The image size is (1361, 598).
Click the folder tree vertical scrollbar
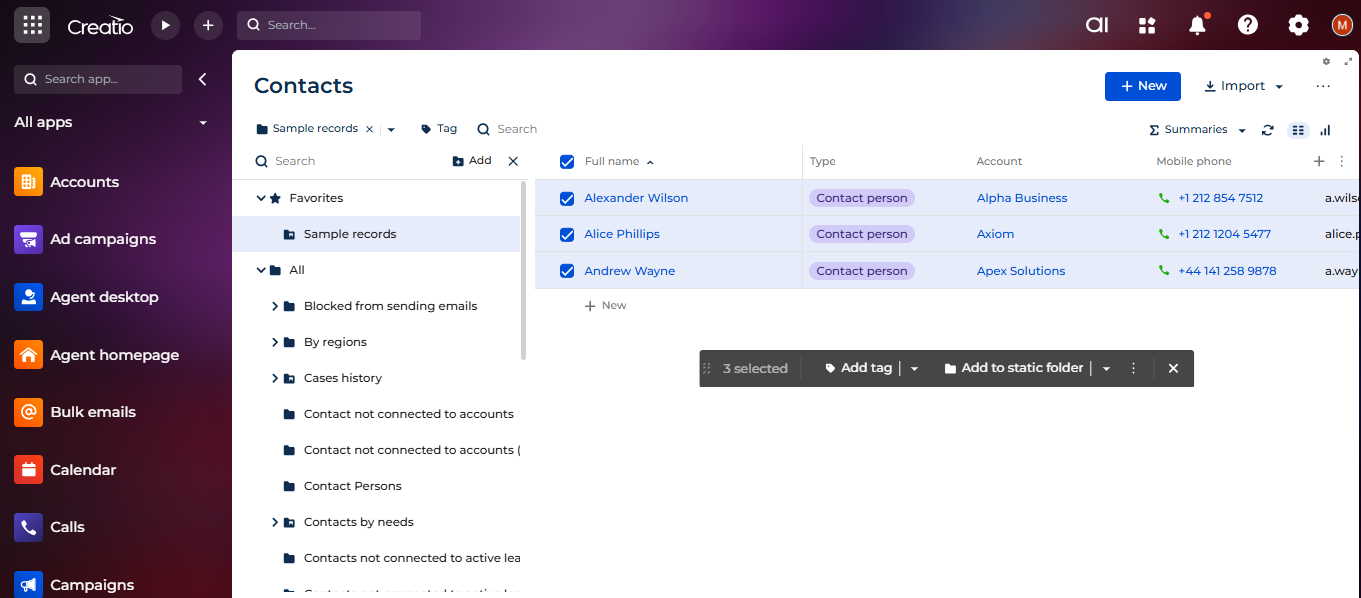tap(523, 270)
